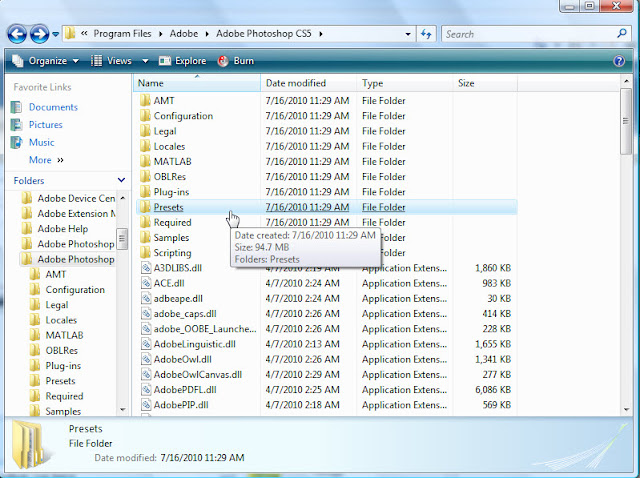Screen dimensions: 640x478
Task: Click Program Files in address breadcrumb
Action: tap(122, 34)
